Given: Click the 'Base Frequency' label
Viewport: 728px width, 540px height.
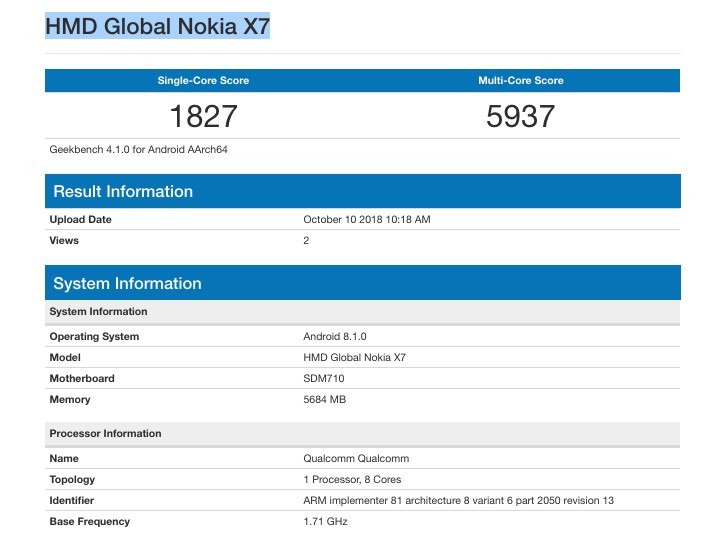Looking at the screenshot, I should click(x=90, y=522).
